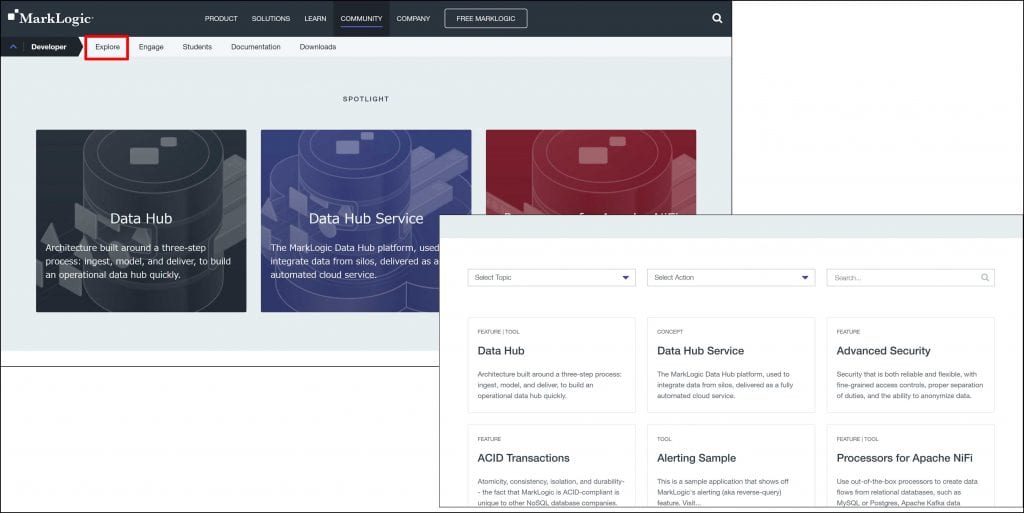Select the COMMUNITY menu item
Screen dimensions: 1024x513
(x=361, y=18)
